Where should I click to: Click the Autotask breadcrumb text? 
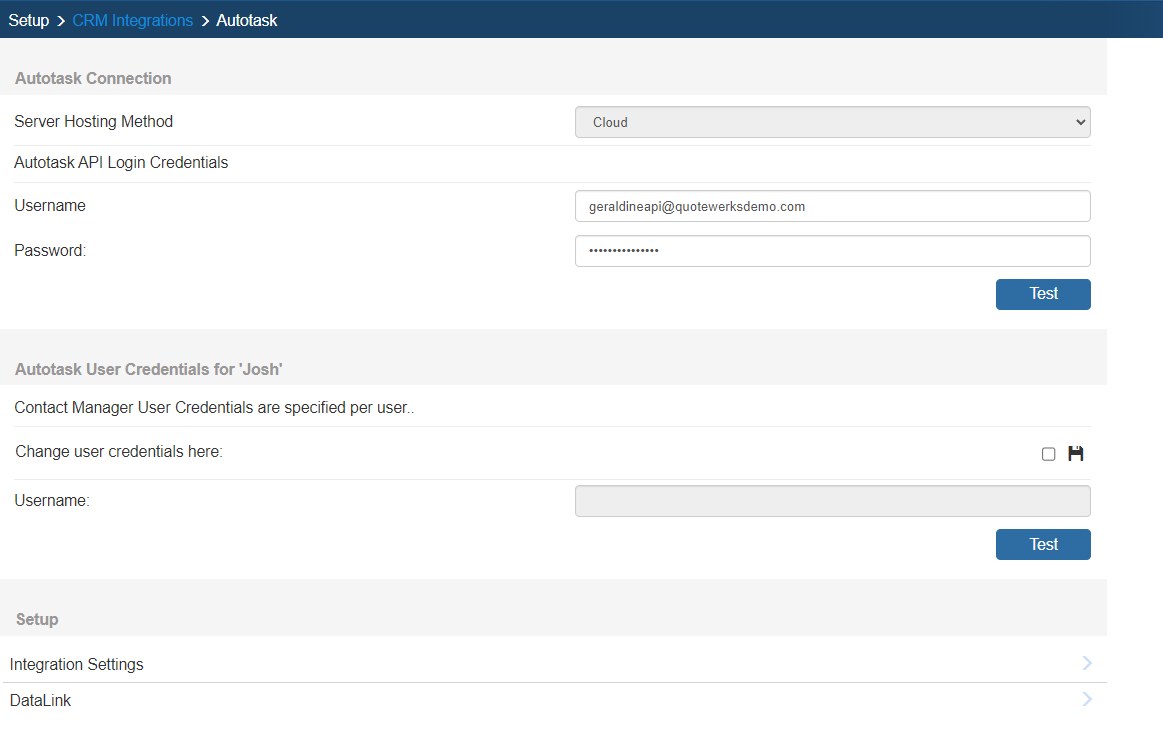pos(247,20)
